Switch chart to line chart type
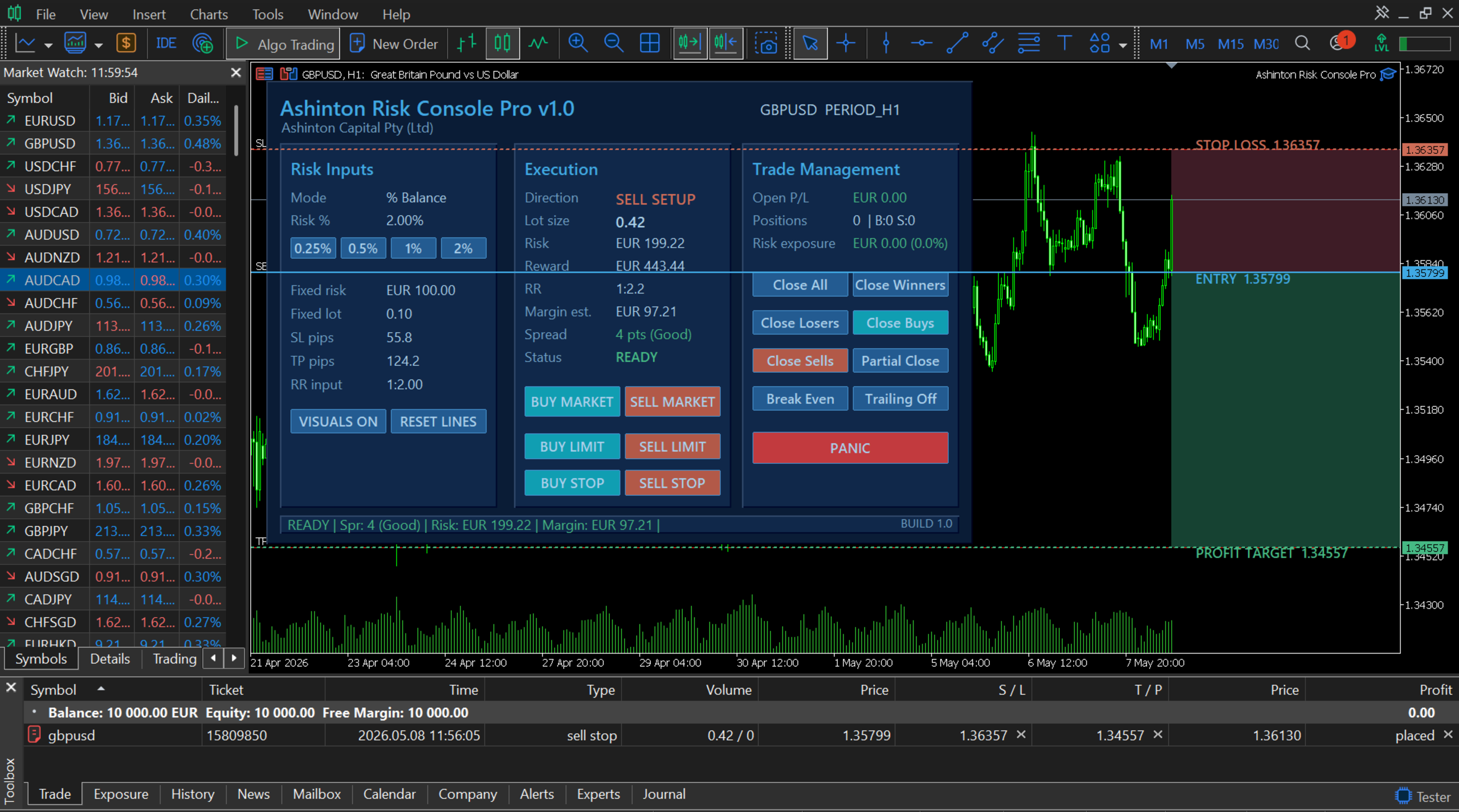1459x812 pixels. coord(537,43)
